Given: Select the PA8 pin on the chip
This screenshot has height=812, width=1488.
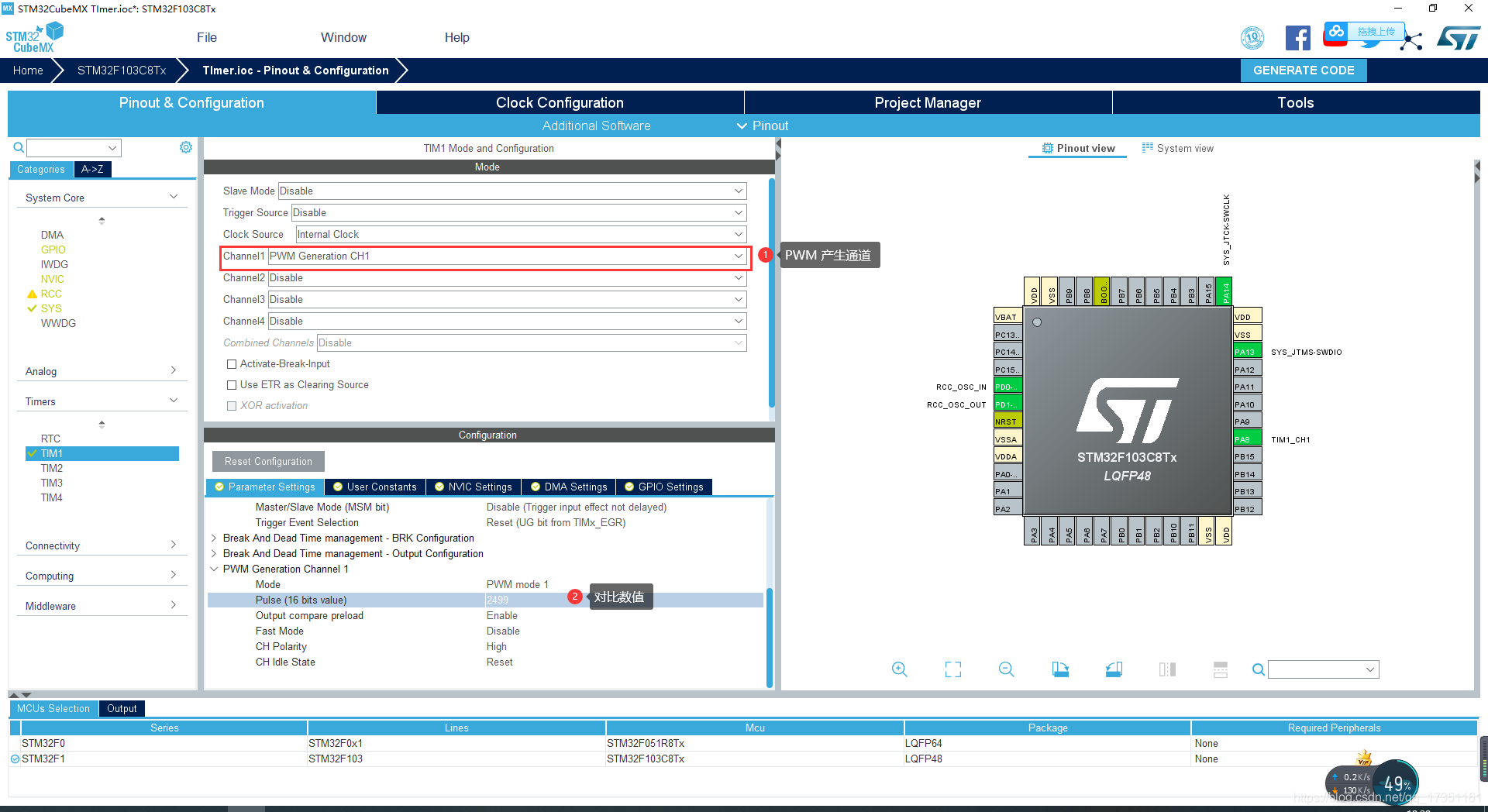Looking at the screenshot, I should (x=1247, y=439).
